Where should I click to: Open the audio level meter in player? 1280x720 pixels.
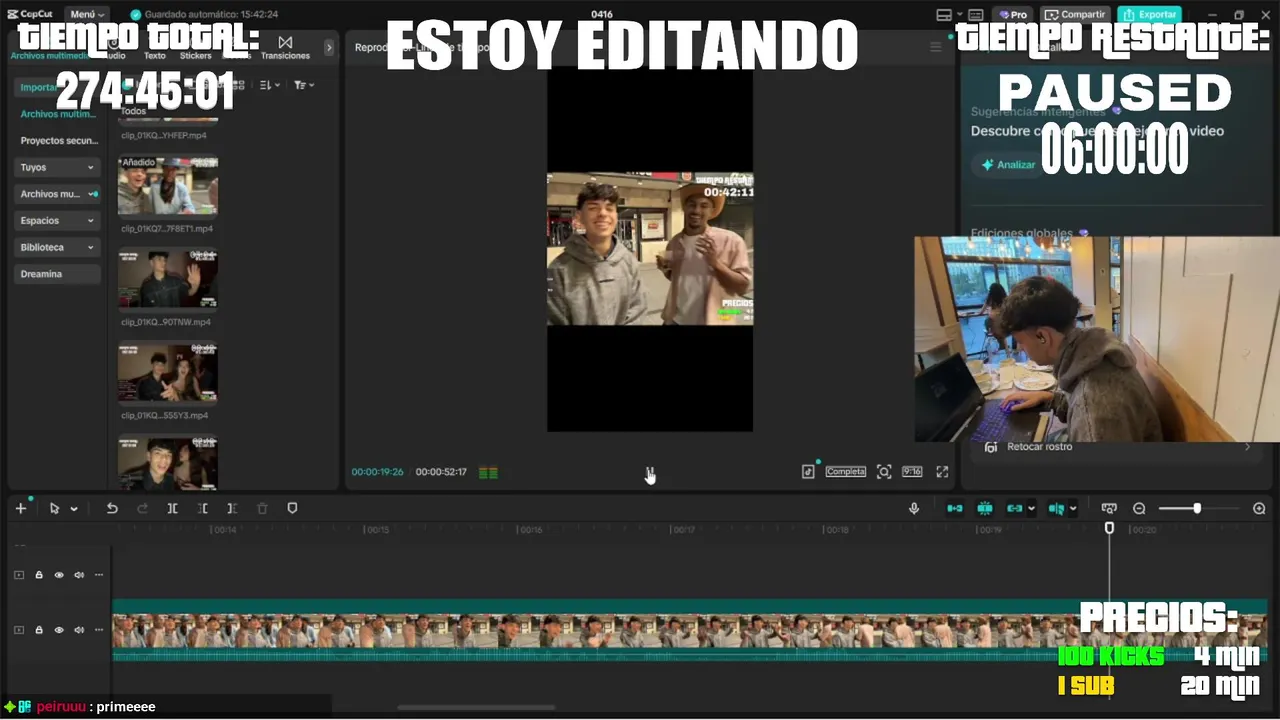(x=488, y=472)
